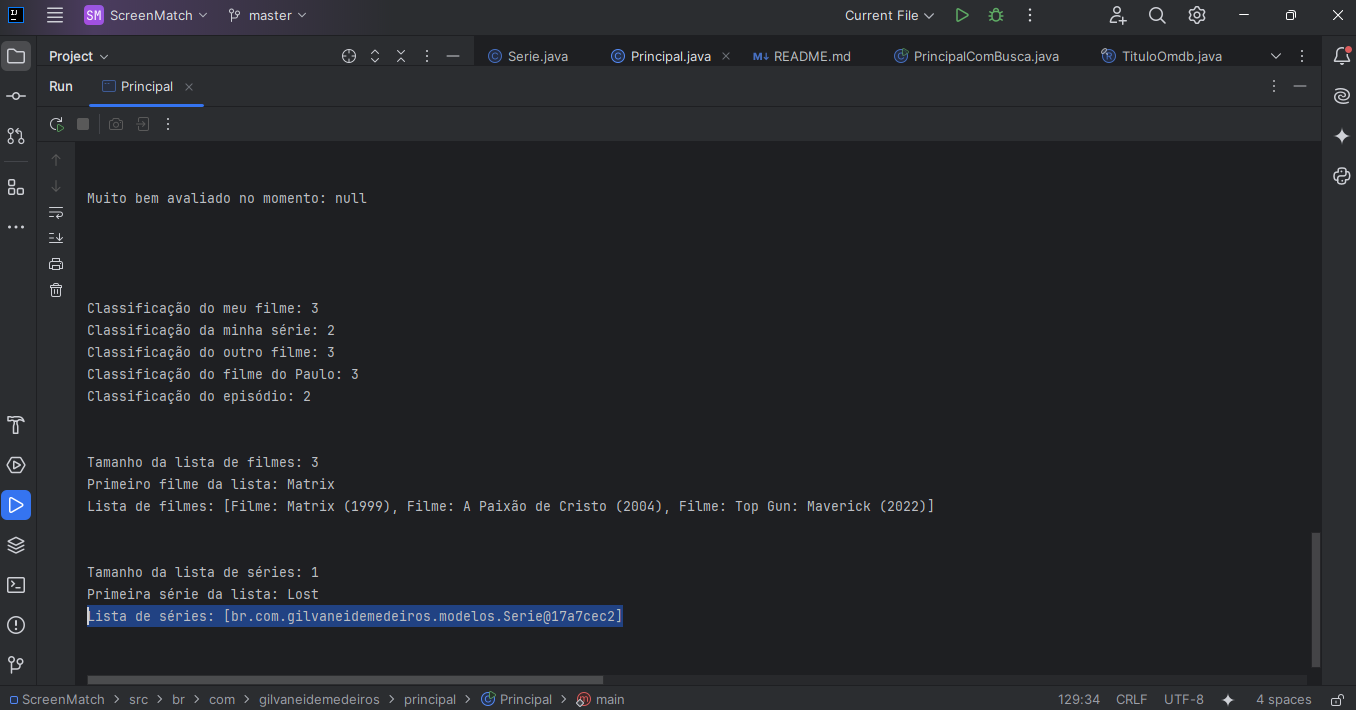
Task: Open editor tabs options menu
Action: (1301, 56)
